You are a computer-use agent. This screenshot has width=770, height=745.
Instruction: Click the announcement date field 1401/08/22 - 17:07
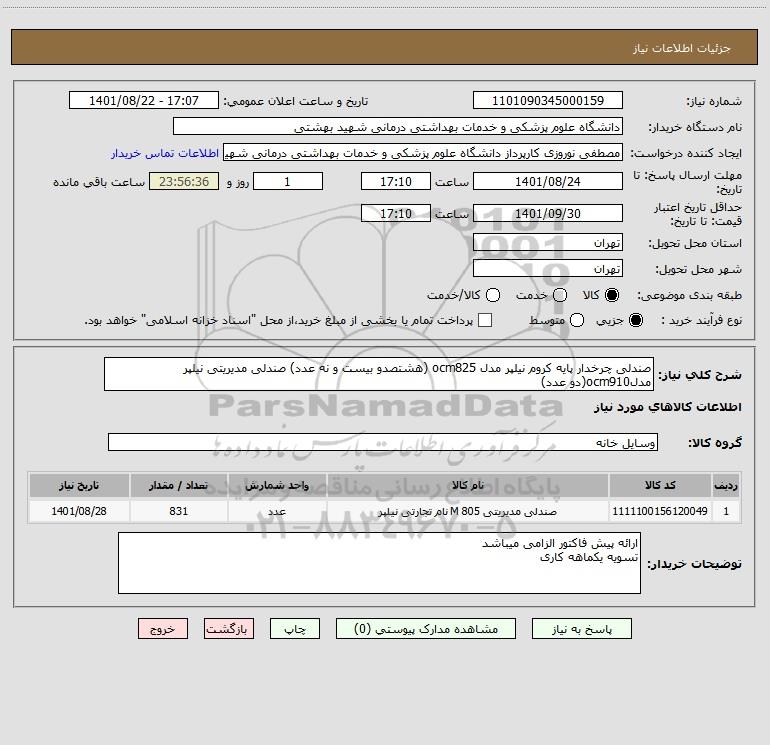pyautogui.click(x=144, y=101)
